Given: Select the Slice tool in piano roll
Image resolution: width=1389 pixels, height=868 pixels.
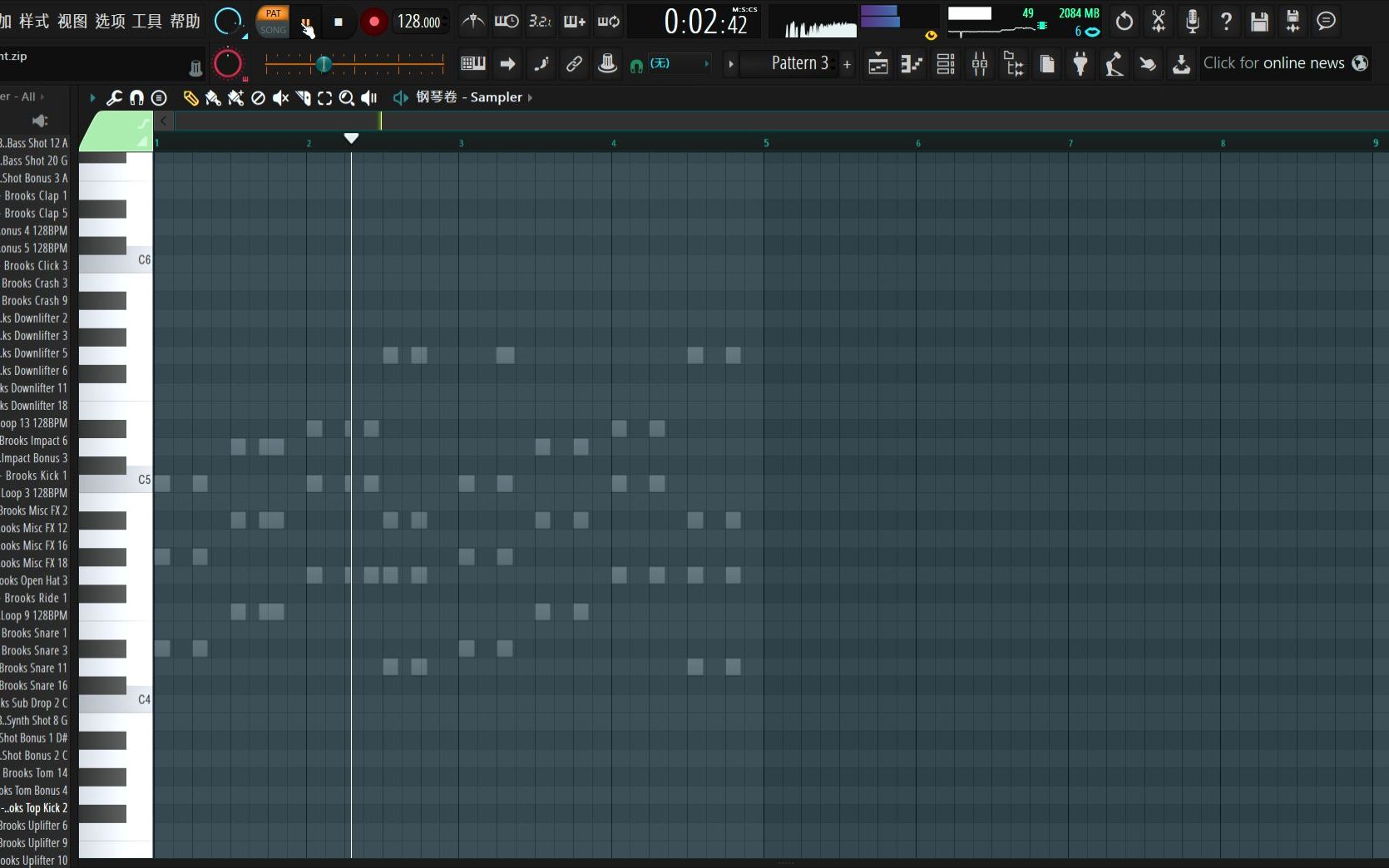Looking at the screenshot, I should (303, 98).
